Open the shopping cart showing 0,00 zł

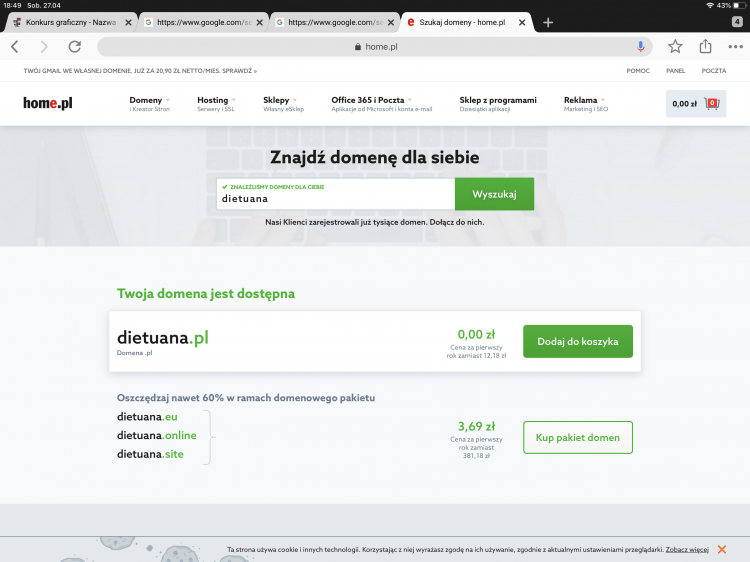pyautogui.click(x=695, y=104)
